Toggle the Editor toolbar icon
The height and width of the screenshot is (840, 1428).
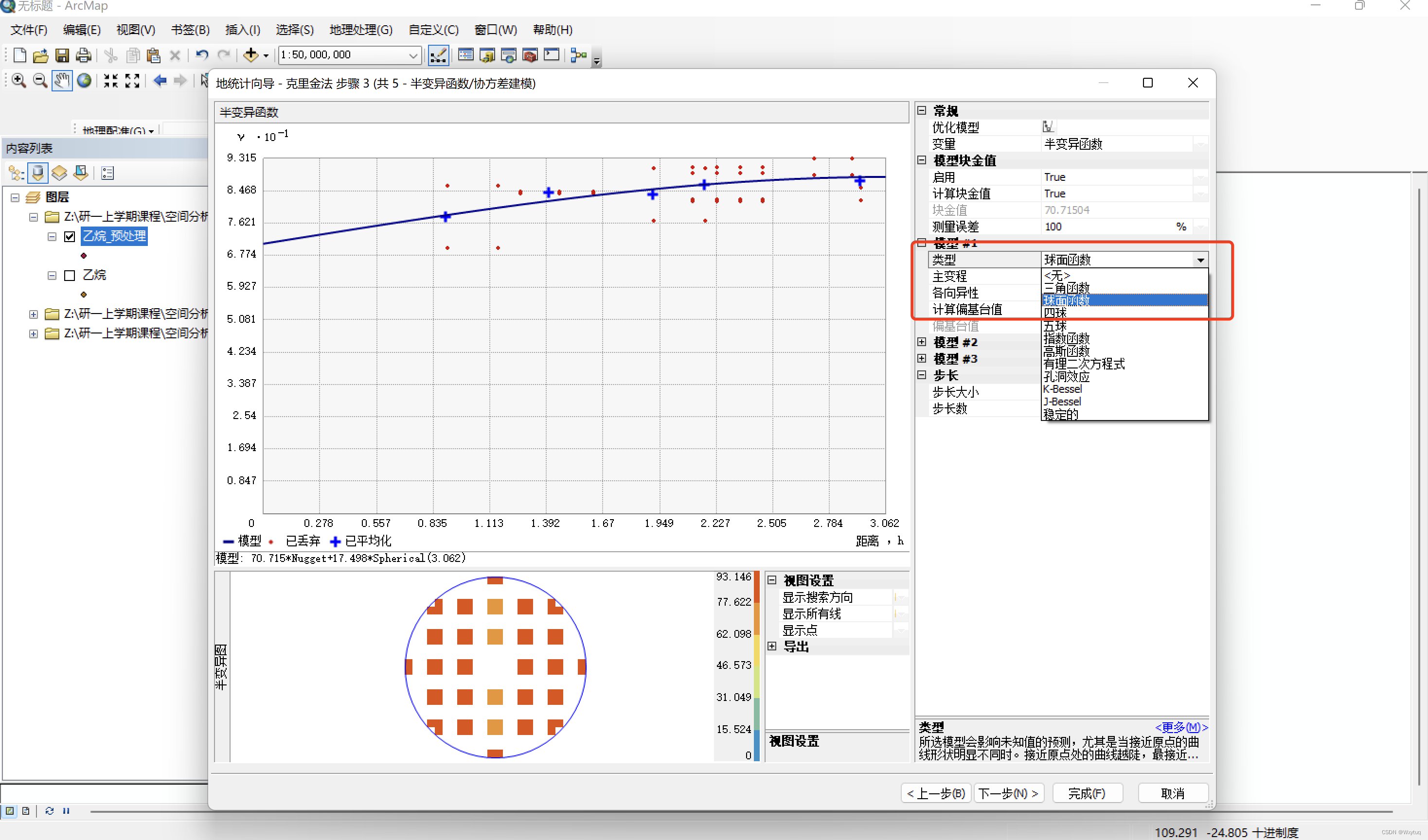[x=438, y=55]
